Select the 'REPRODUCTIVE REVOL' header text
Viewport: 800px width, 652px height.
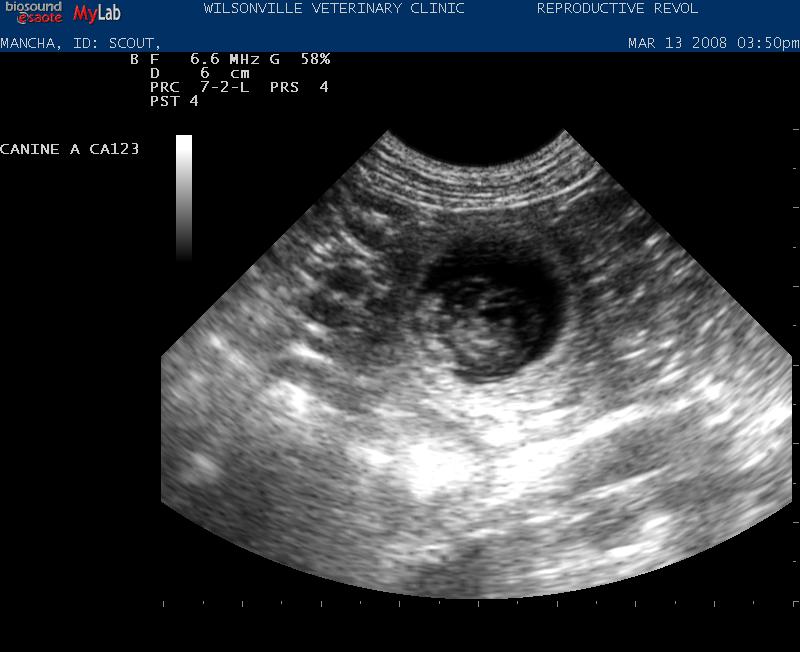pyautogui.click(x=617, y=9)
